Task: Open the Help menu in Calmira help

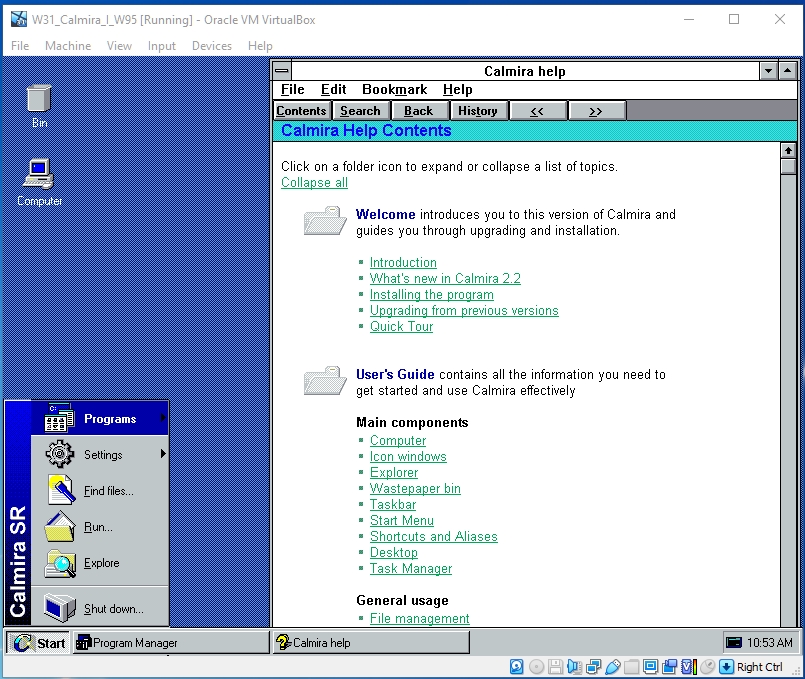Action: tap(457, 89)
